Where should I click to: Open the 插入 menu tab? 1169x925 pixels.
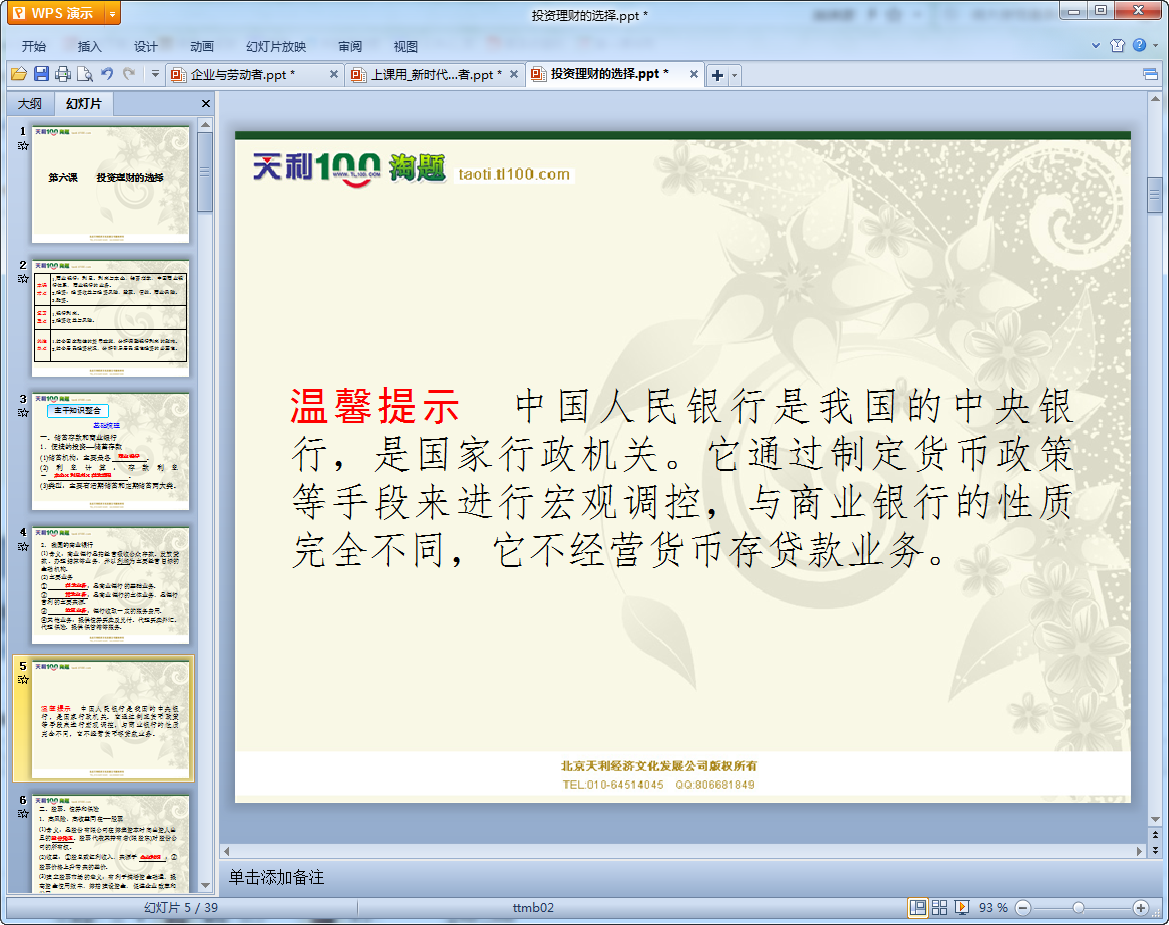pos(89,46)
